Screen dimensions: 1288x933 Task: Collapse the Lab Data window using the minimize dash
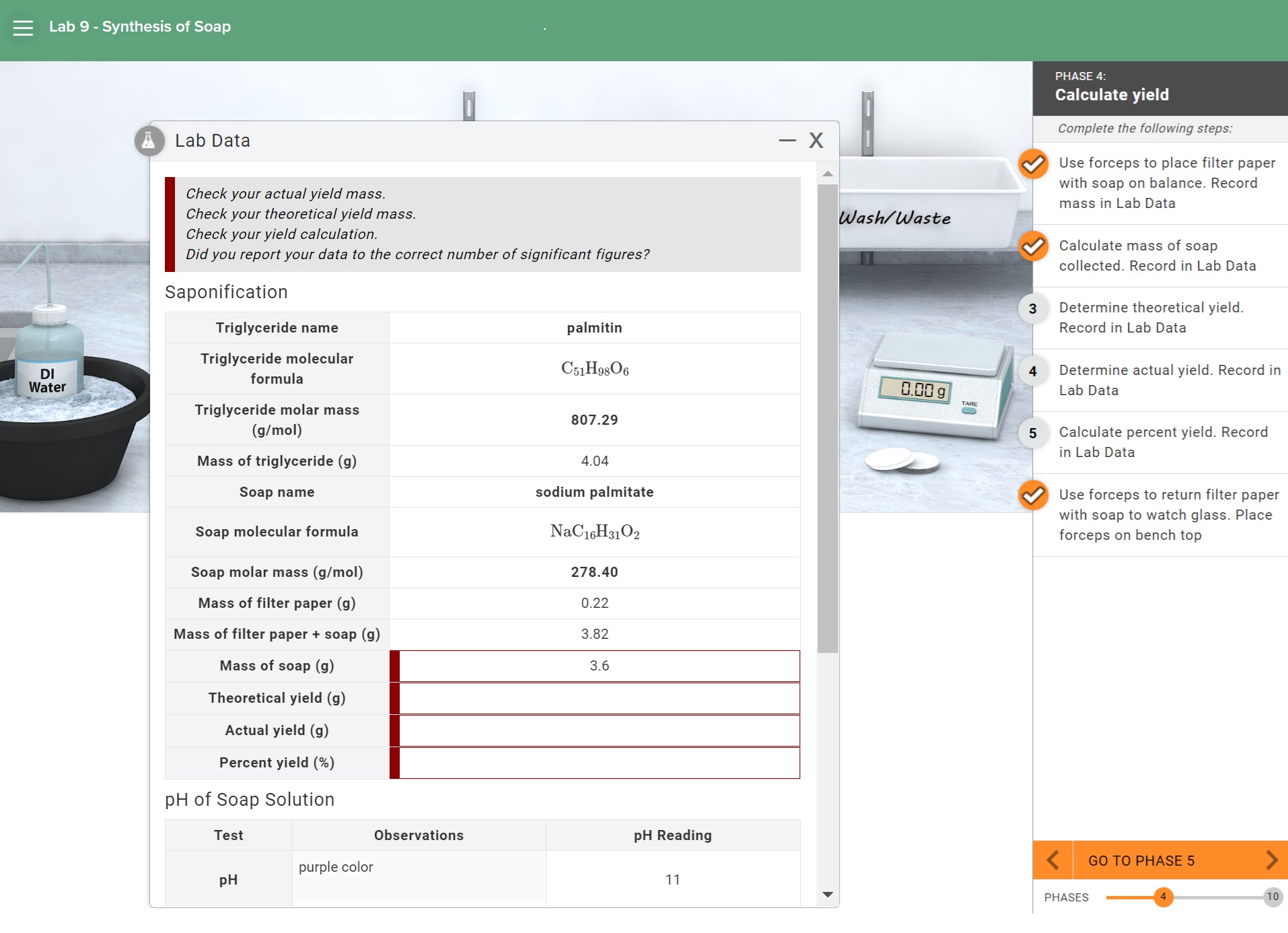tap(785, 141)
